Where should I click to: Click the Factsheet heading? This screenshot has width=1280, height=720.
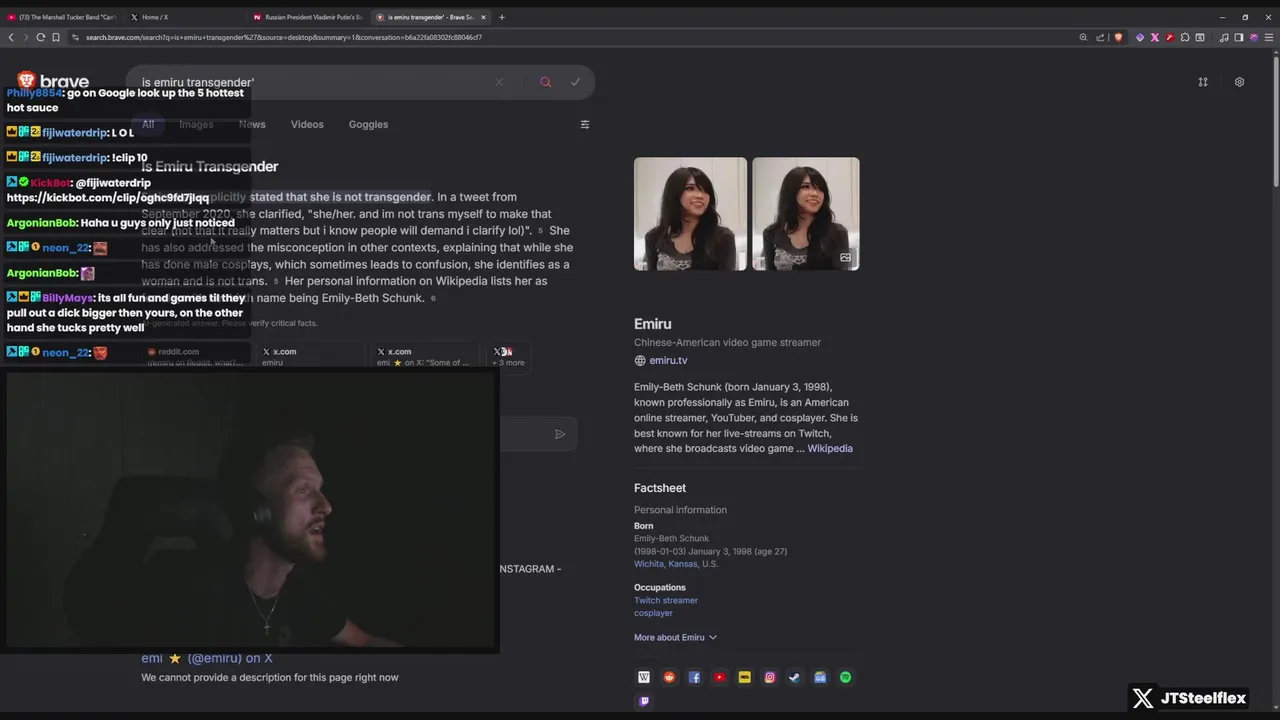(x=660, y=488)
